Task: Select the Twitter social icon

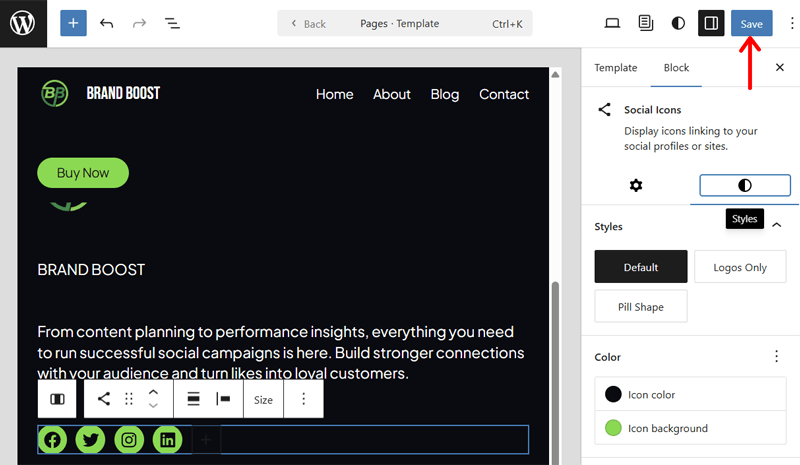Action: (90, 439)
